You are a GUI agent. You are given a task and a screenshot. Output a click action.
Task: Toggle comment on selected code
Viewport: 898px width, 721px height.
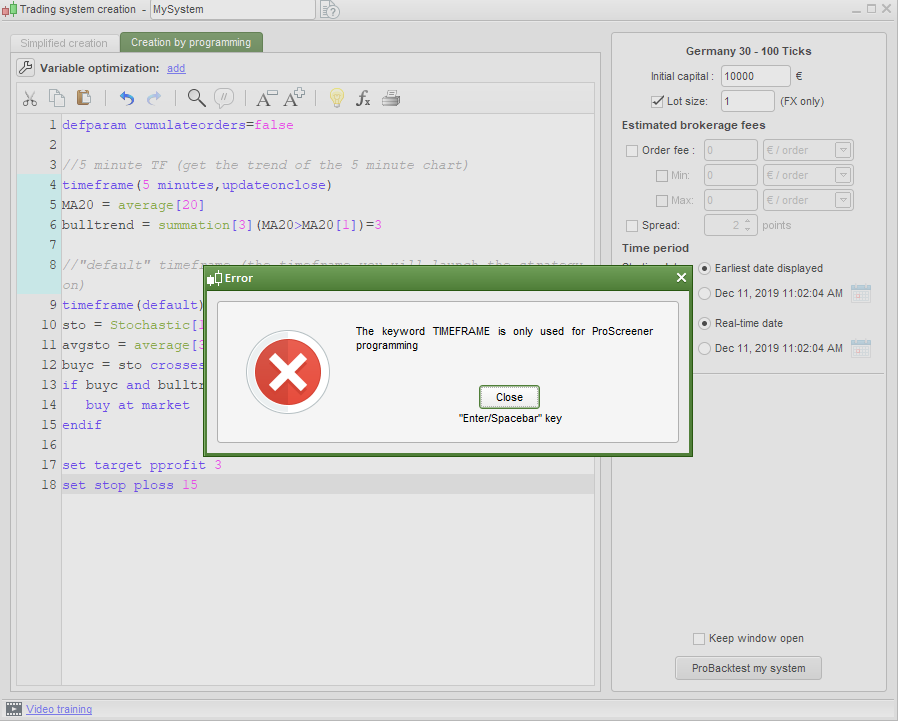tap(224, 98)
